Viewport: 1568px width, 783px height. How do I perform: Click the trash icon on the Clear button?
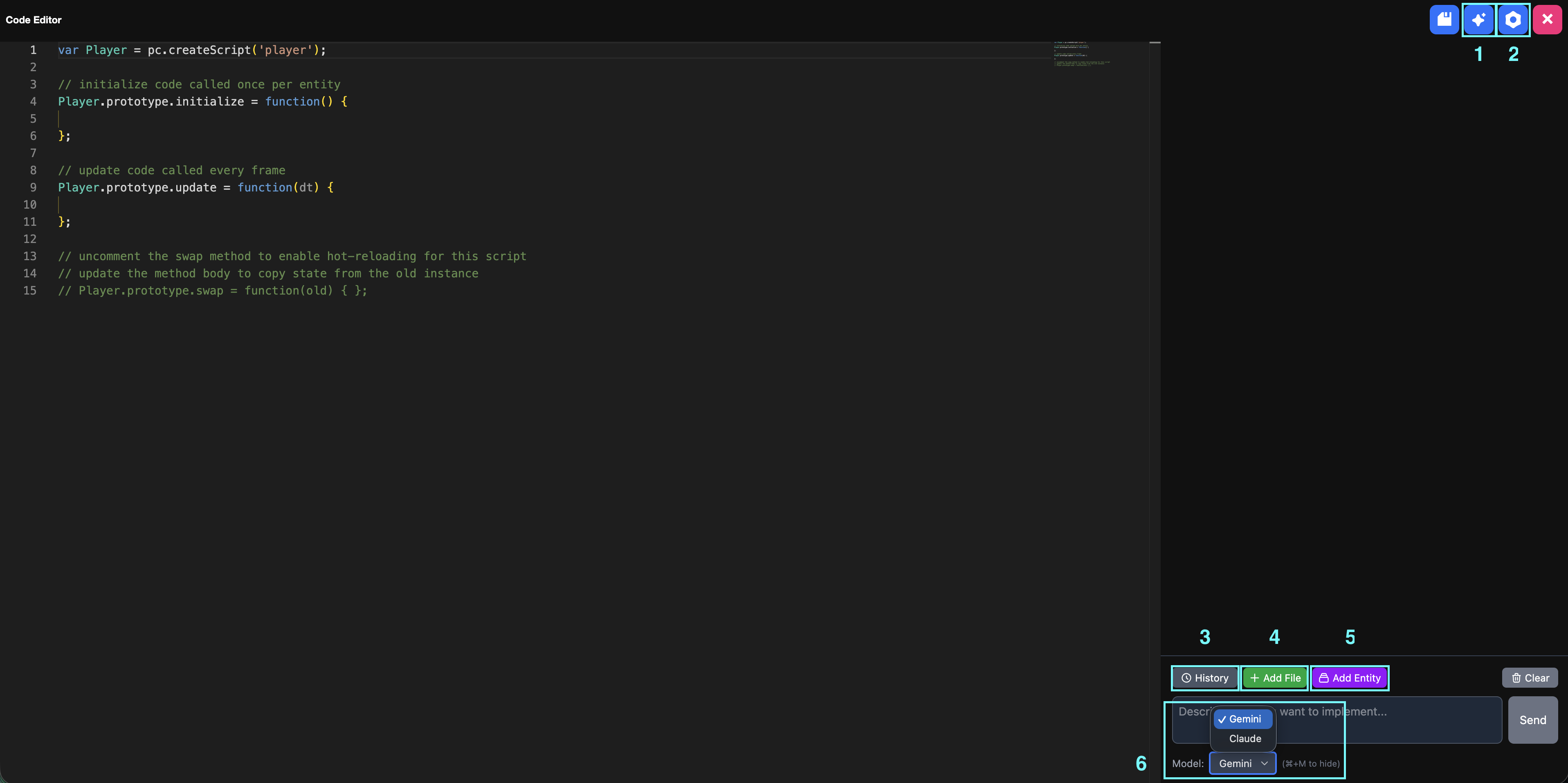[1516, 678]
